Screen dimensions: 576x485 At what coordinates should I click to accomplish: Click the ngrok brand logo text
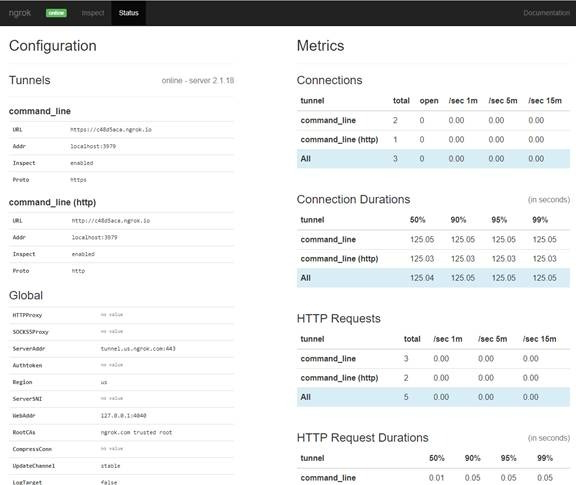tap(20, 13)
